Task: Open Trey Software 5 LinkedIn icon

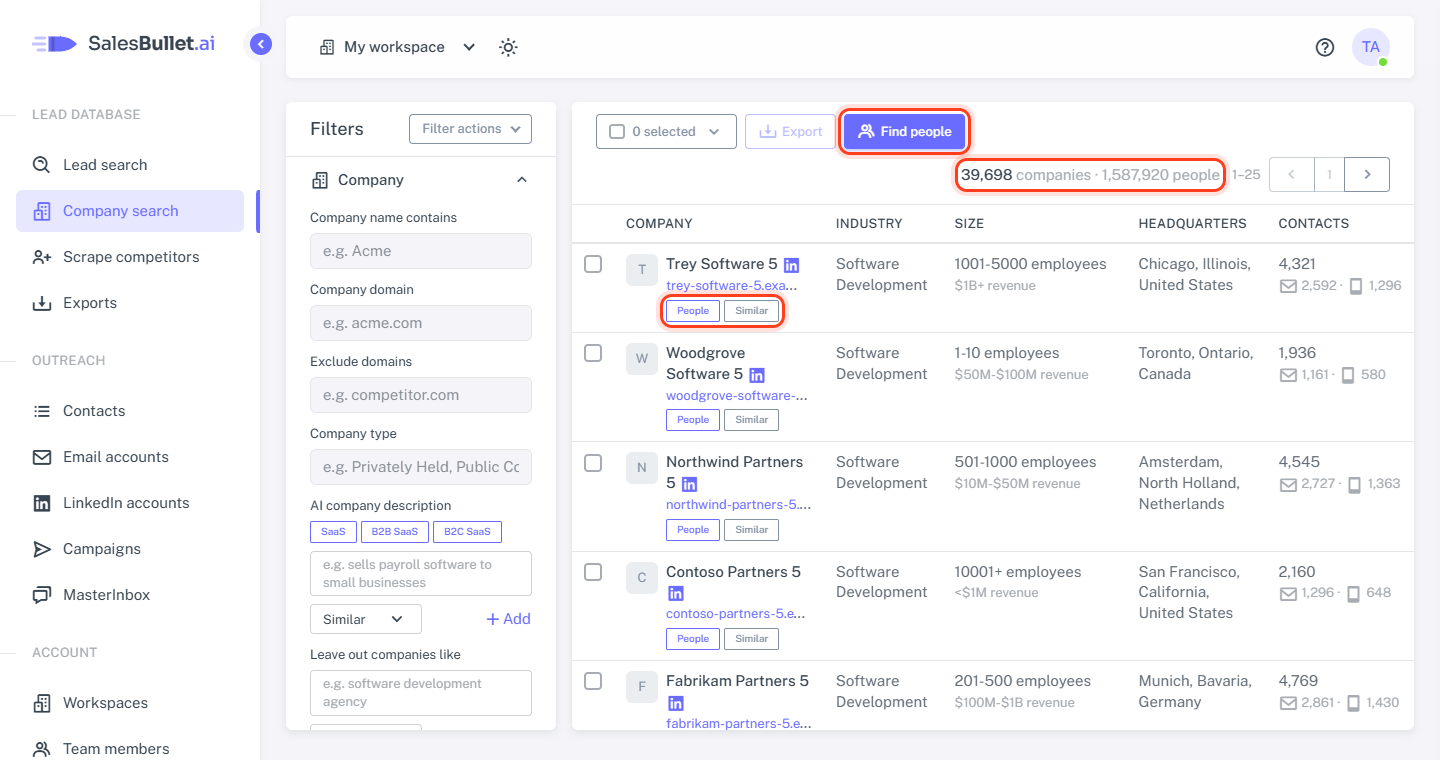Action: tap(791, 265)
